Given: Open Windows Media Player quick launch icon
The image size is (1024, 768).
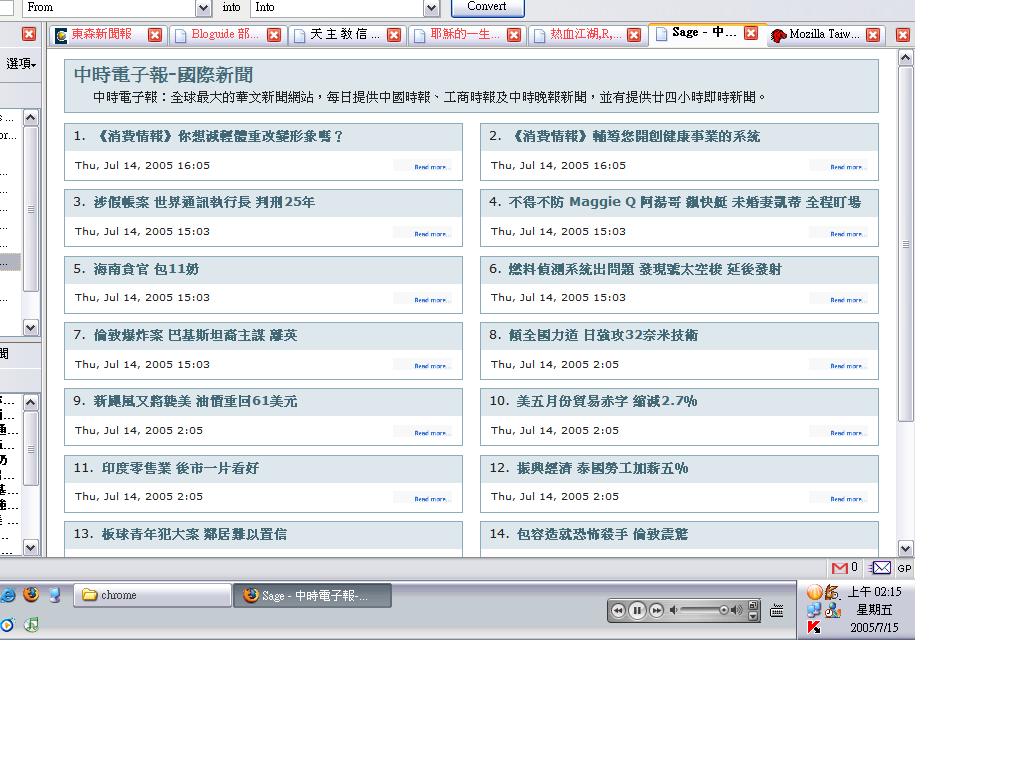Looking at the screenshot, I should 7,625.
